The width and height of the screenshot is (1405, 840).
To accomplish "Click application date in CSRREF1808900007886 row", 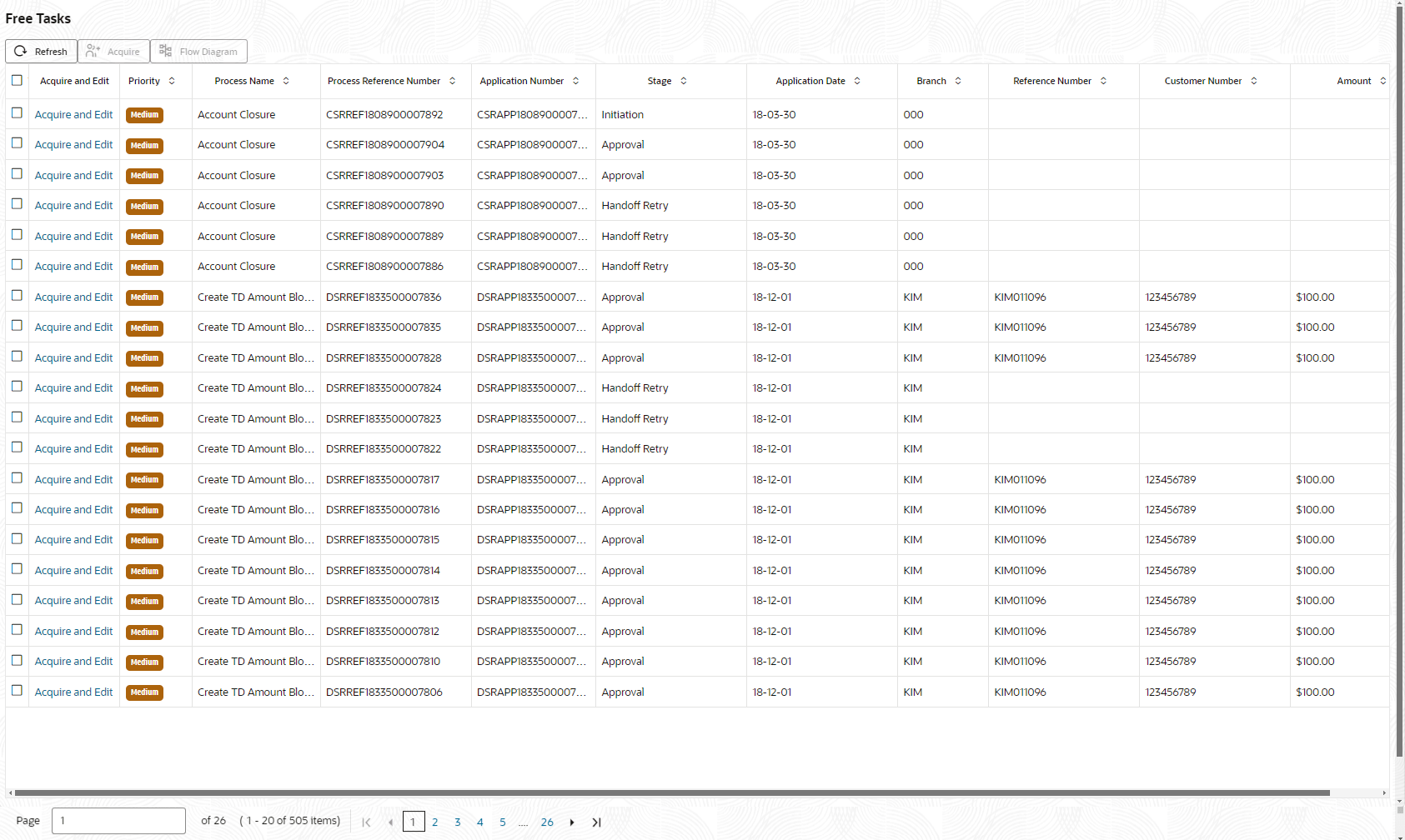I will point(775,267).
